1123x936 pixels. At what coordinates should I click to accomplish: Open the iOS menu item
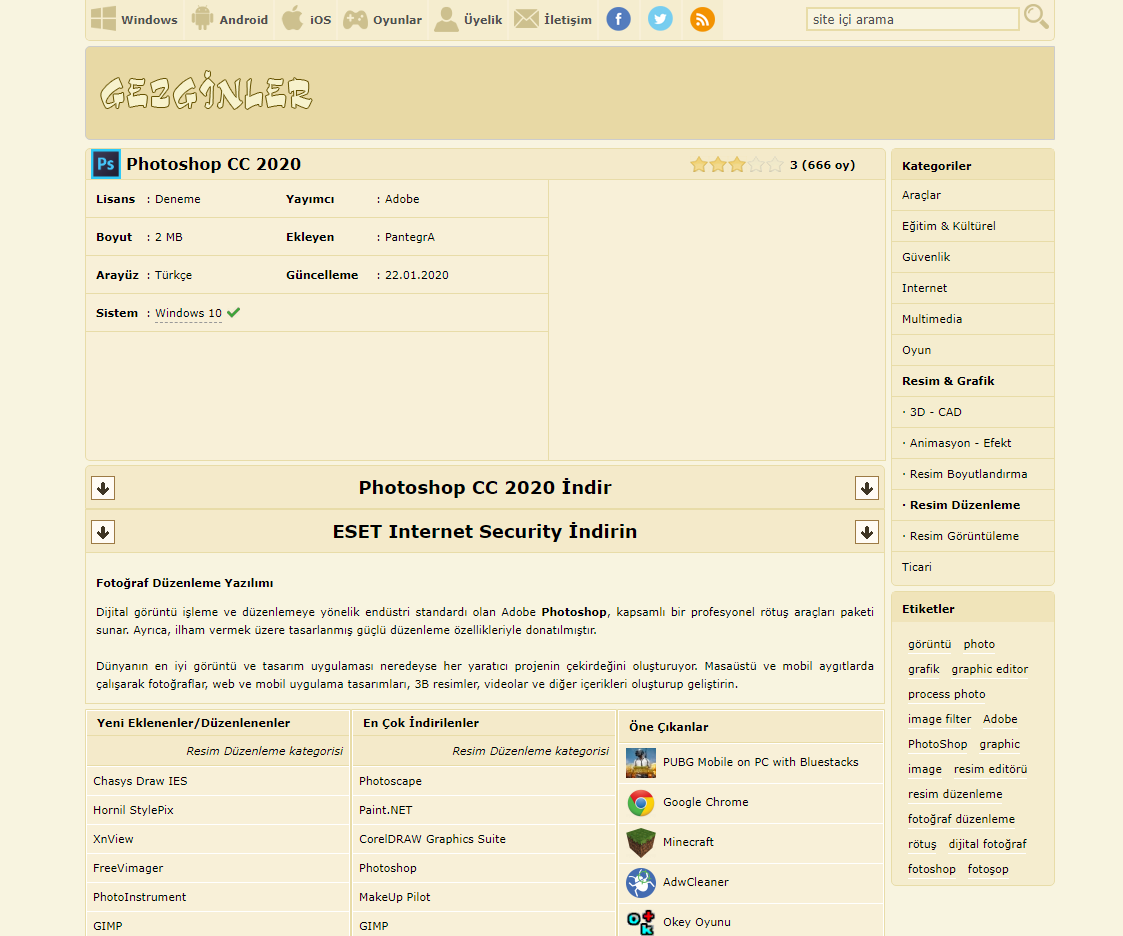pyautogui.click(x=320, y=20)
